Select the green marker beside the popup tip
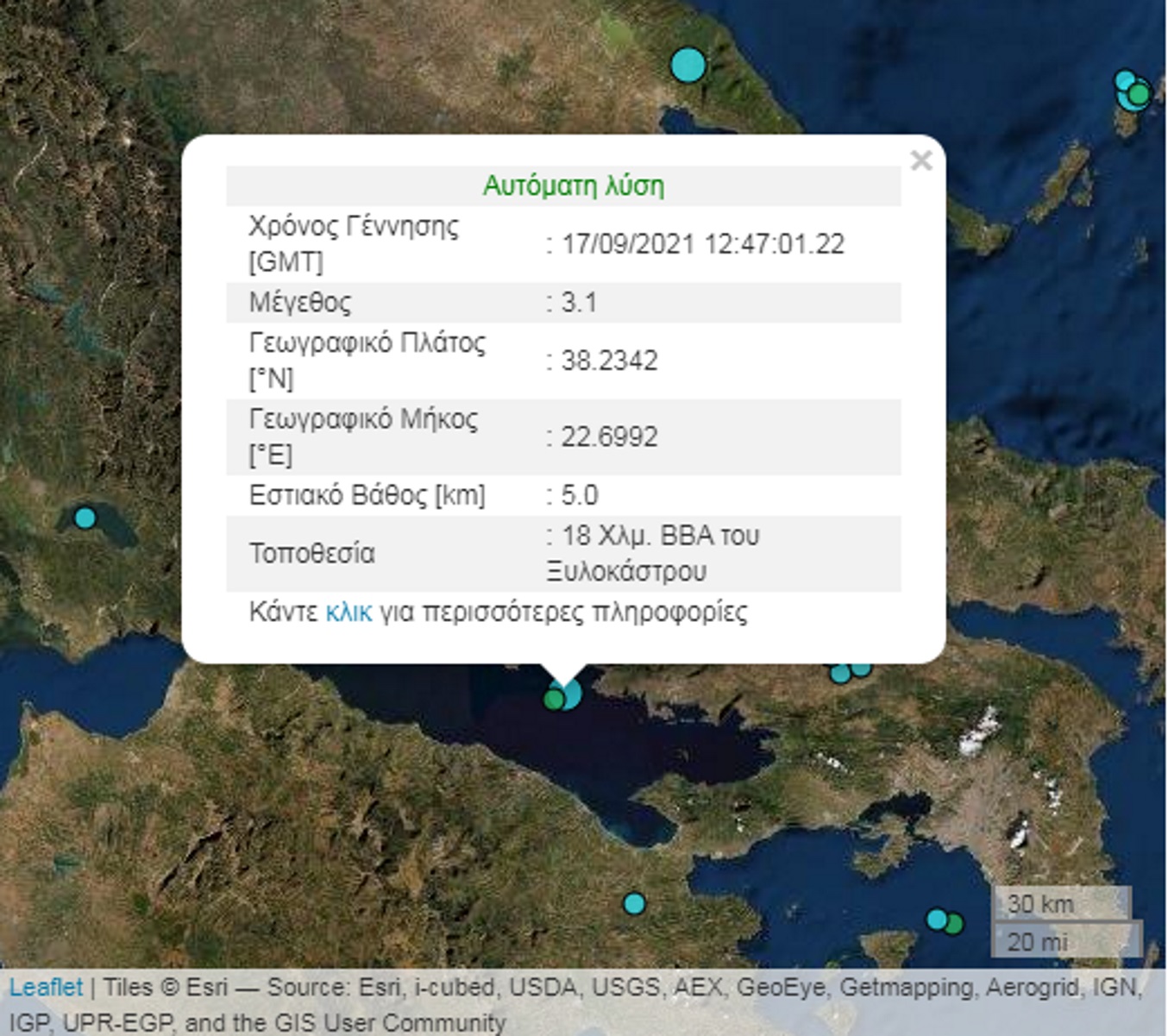 point(553,700)
